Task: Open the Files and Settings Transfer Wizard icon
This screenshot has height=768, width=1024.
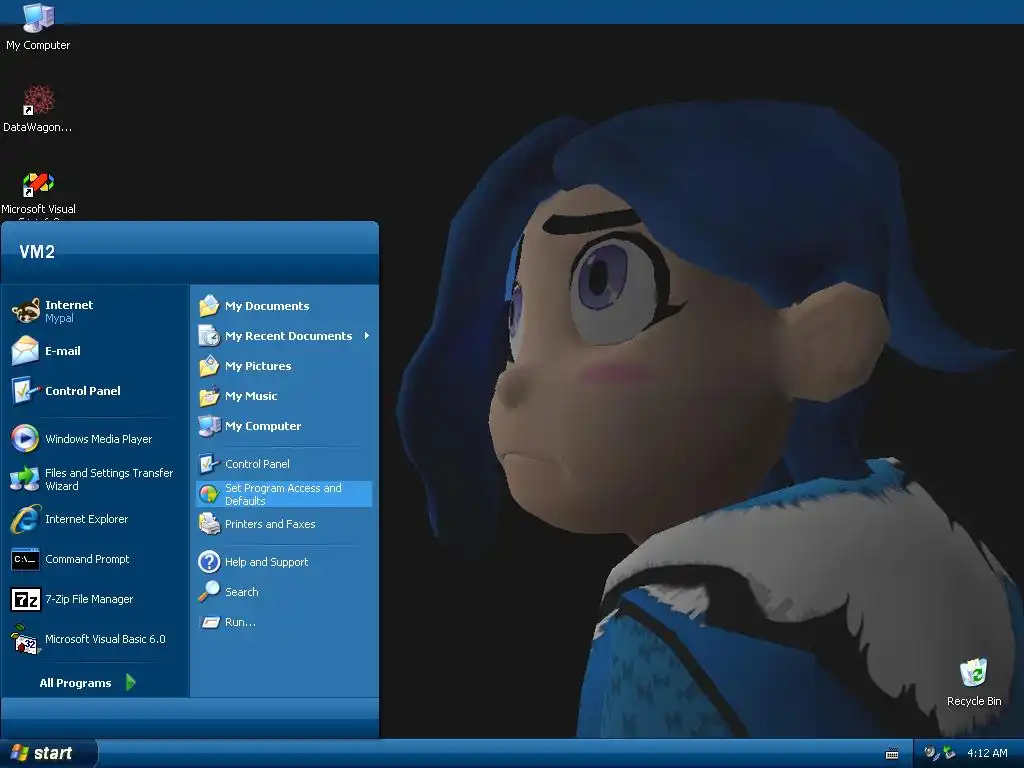Action: click(x=25, y=479)
